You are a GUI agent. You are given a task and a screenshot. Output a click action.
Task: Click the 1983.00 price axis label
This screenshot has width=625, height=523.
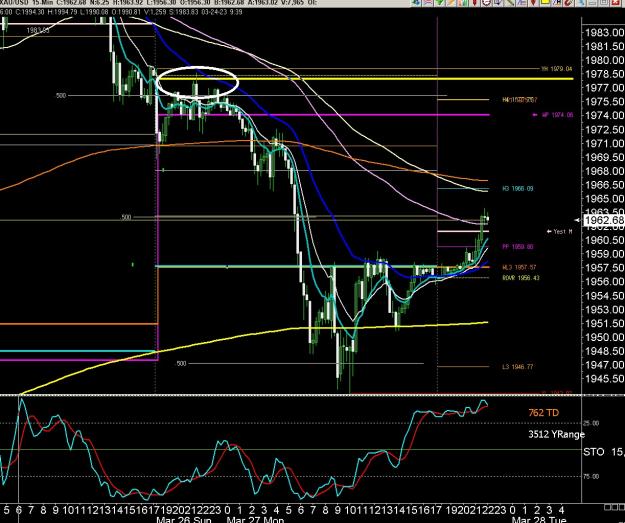point(604,33)
